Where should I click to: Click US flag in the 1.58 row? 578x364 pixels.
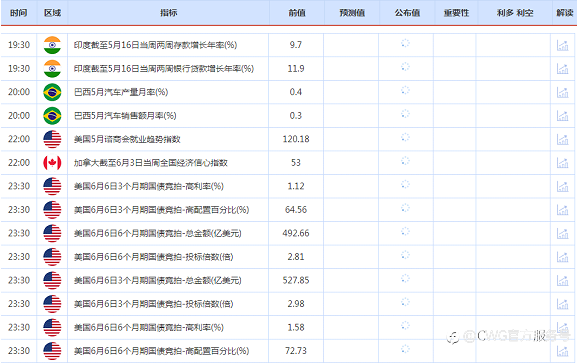pos(52,327)
